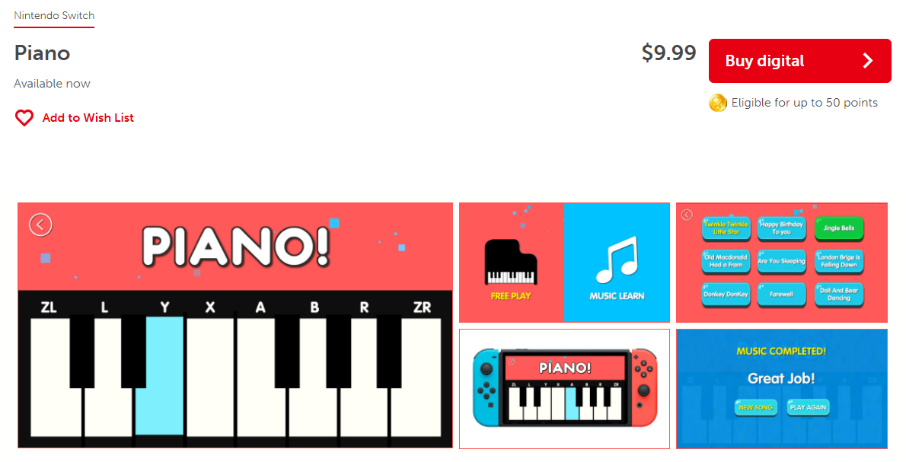906x462 pixels.
Task: Click the gold coin points icon
Action: (718, 103)
